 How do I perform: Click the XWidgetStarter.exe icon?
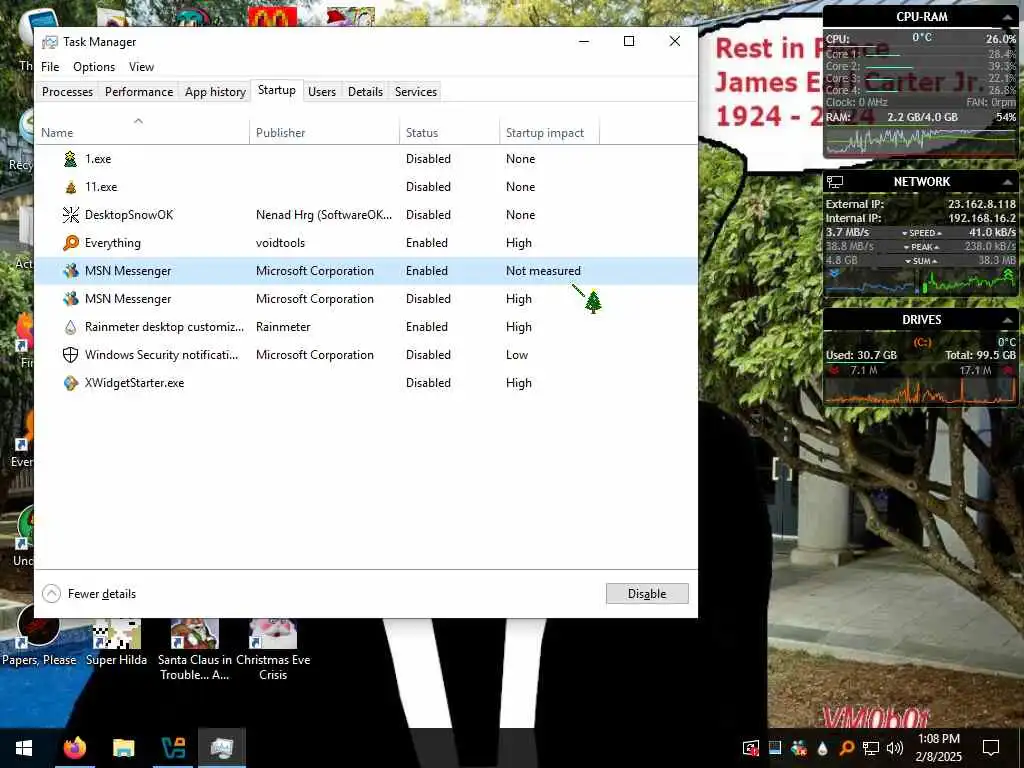tap(71, 383)
